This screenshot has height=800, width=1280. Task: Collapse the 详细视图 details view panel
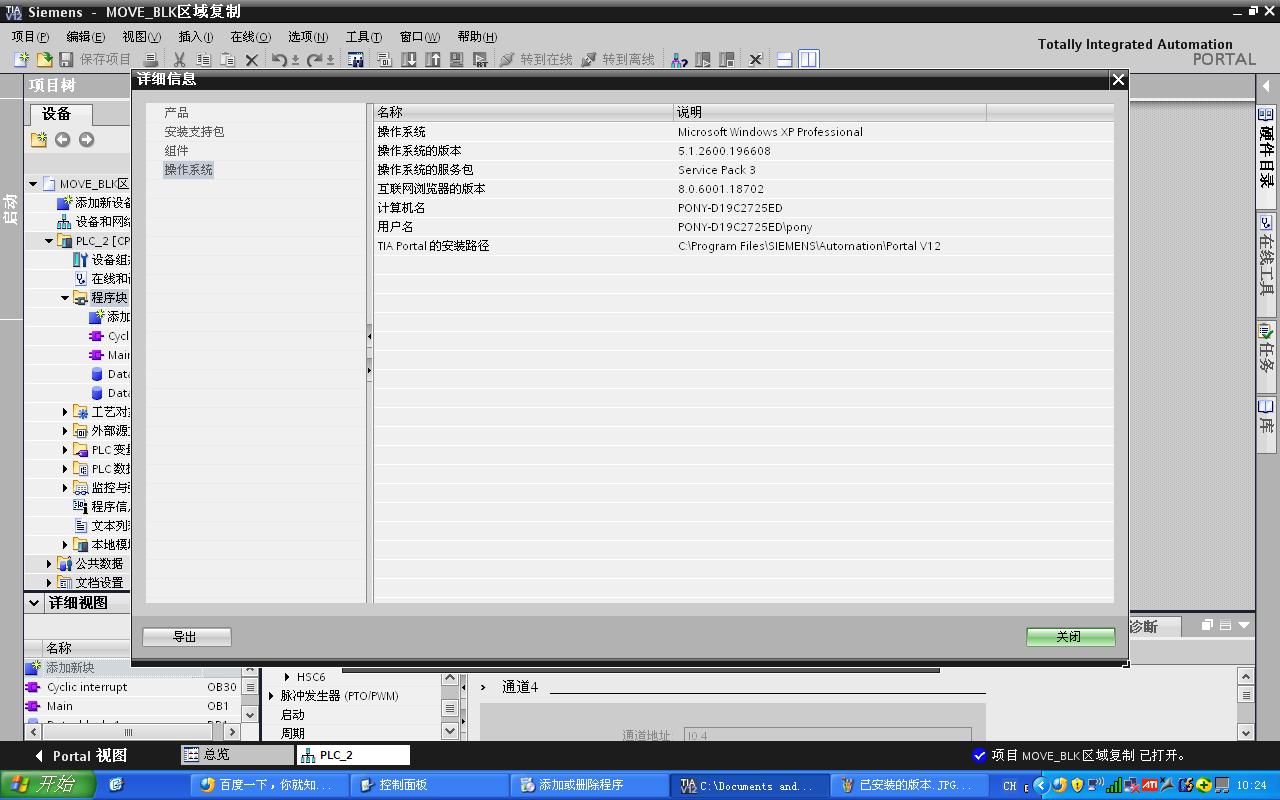(x=35, y=603)
